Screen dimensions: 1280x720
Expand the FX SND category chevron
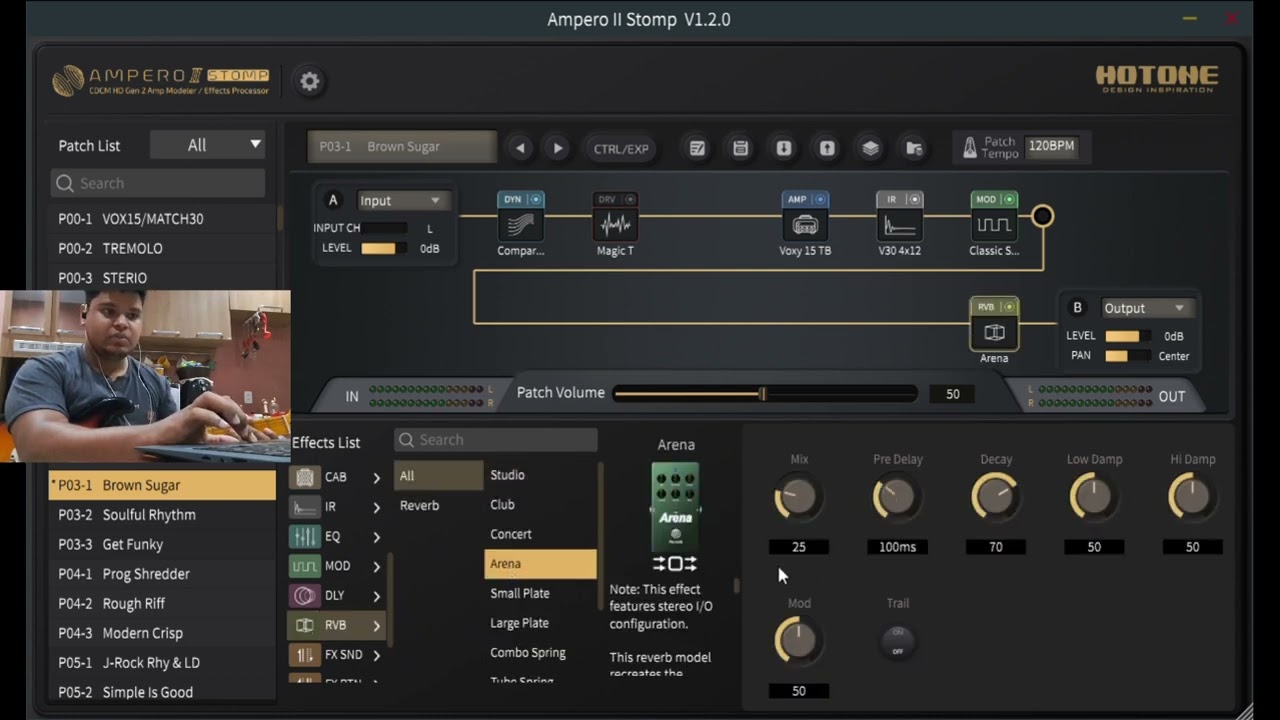[x=376, y=655]
